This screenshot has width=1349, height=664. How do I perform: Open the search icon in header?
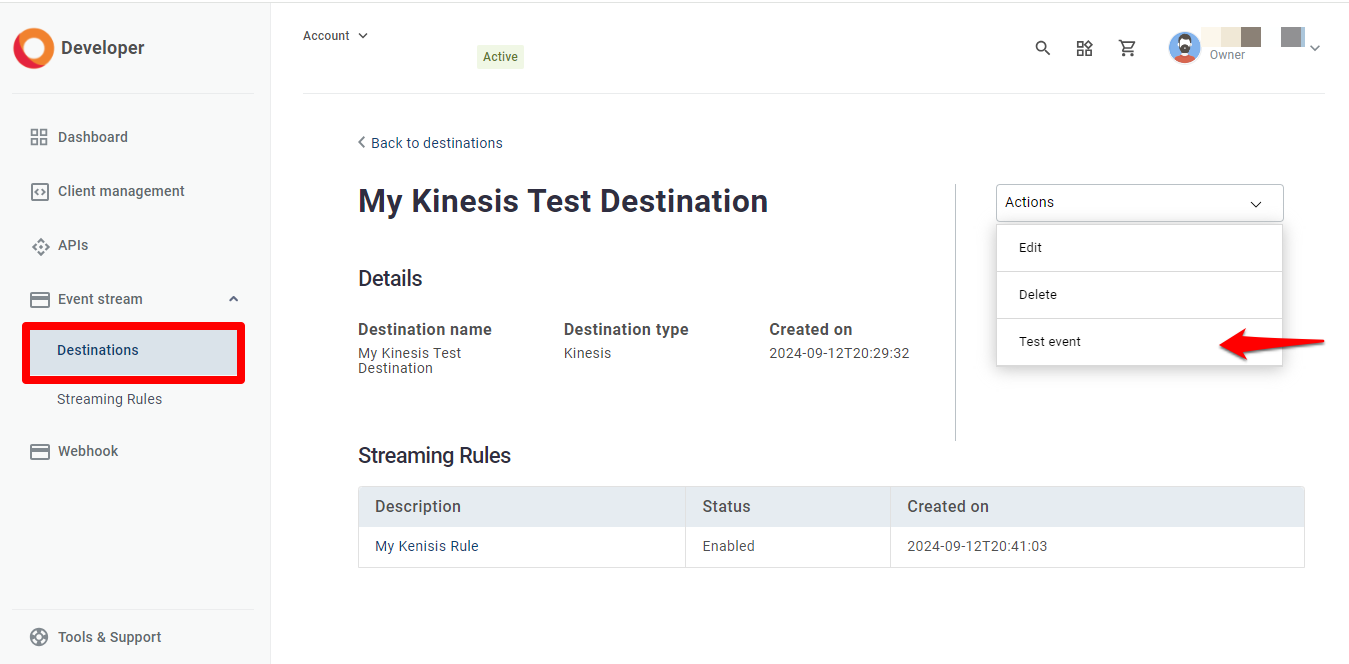point(1043,48)
